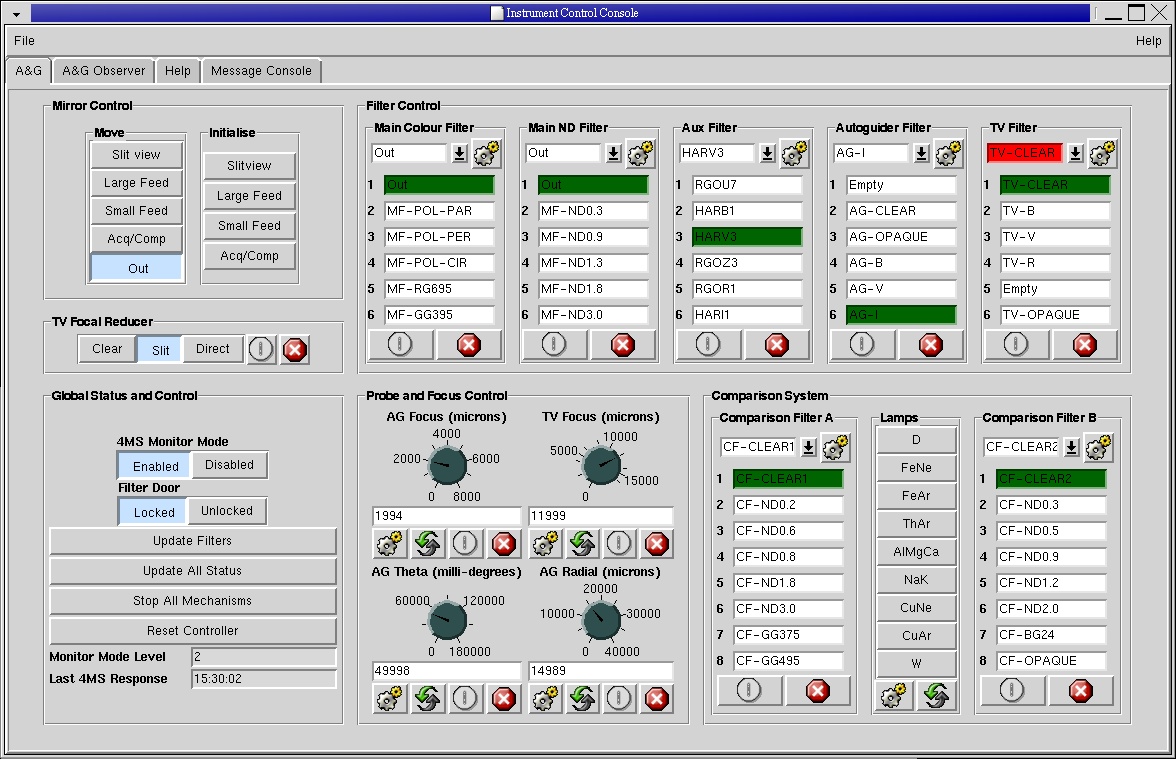Image resolution: width=1176 pixels, height=759 pixels.
Task: Open the Aux Filter dropdown showing HARV3
Action: (x=767, y=153)
